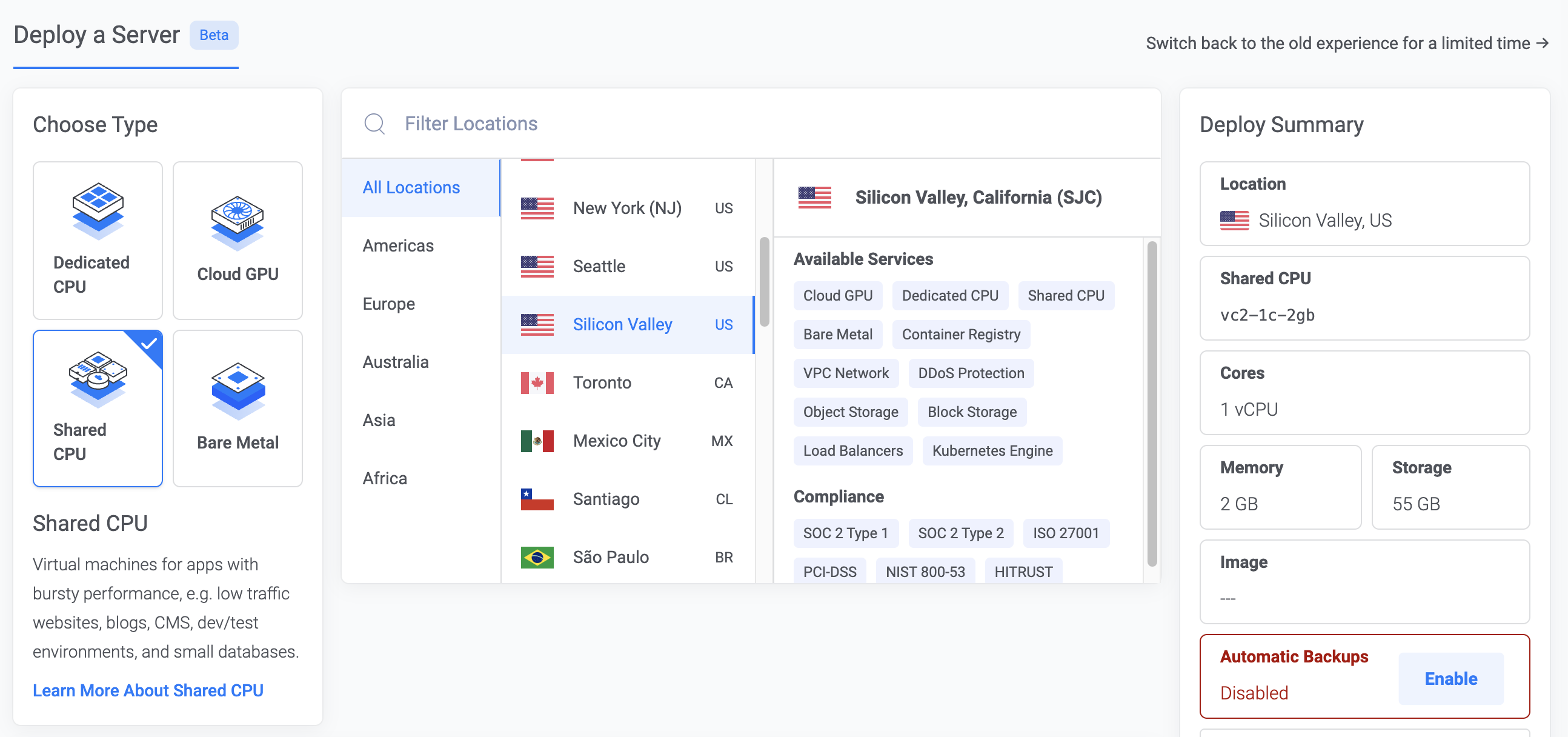Click the HITRUST compliance tag

1023,572
